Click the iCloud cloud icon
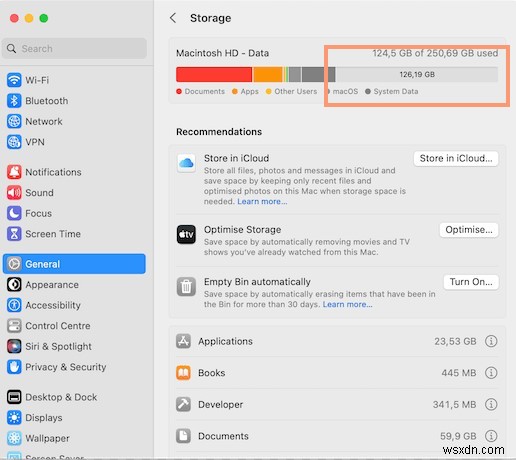The height and width of the screenshot is (460, 516). coord(186,163)
